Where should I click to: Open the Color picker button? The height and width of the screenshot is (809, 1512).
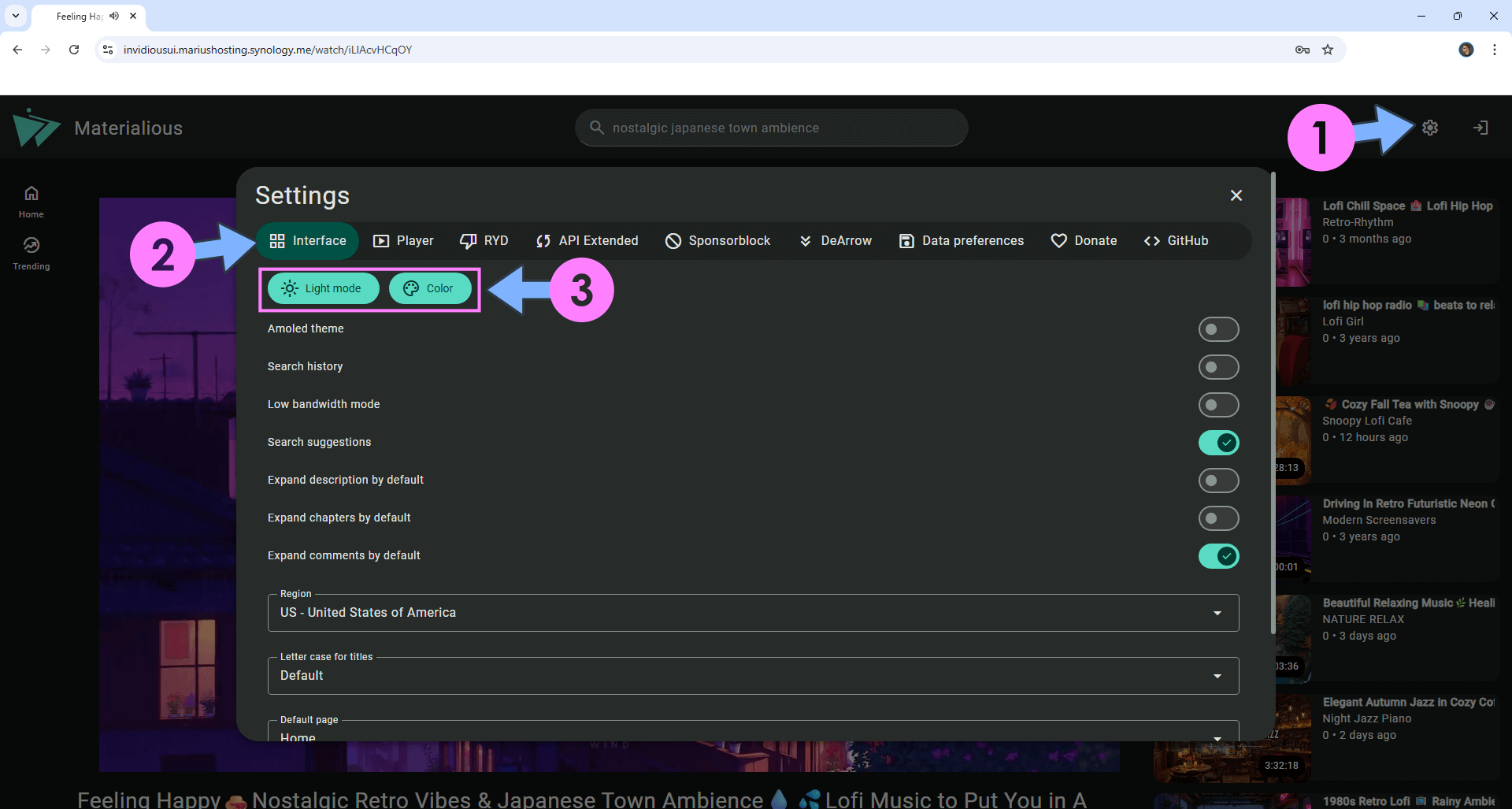pos(430,288)
